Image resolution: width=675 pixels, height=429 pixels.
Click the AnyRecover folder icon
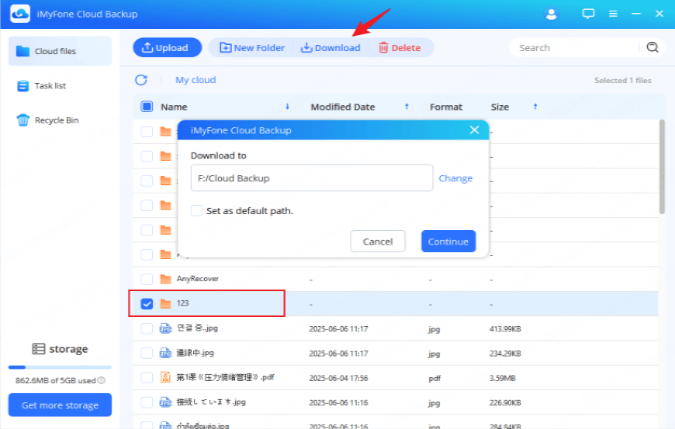[x=165, y=279]
